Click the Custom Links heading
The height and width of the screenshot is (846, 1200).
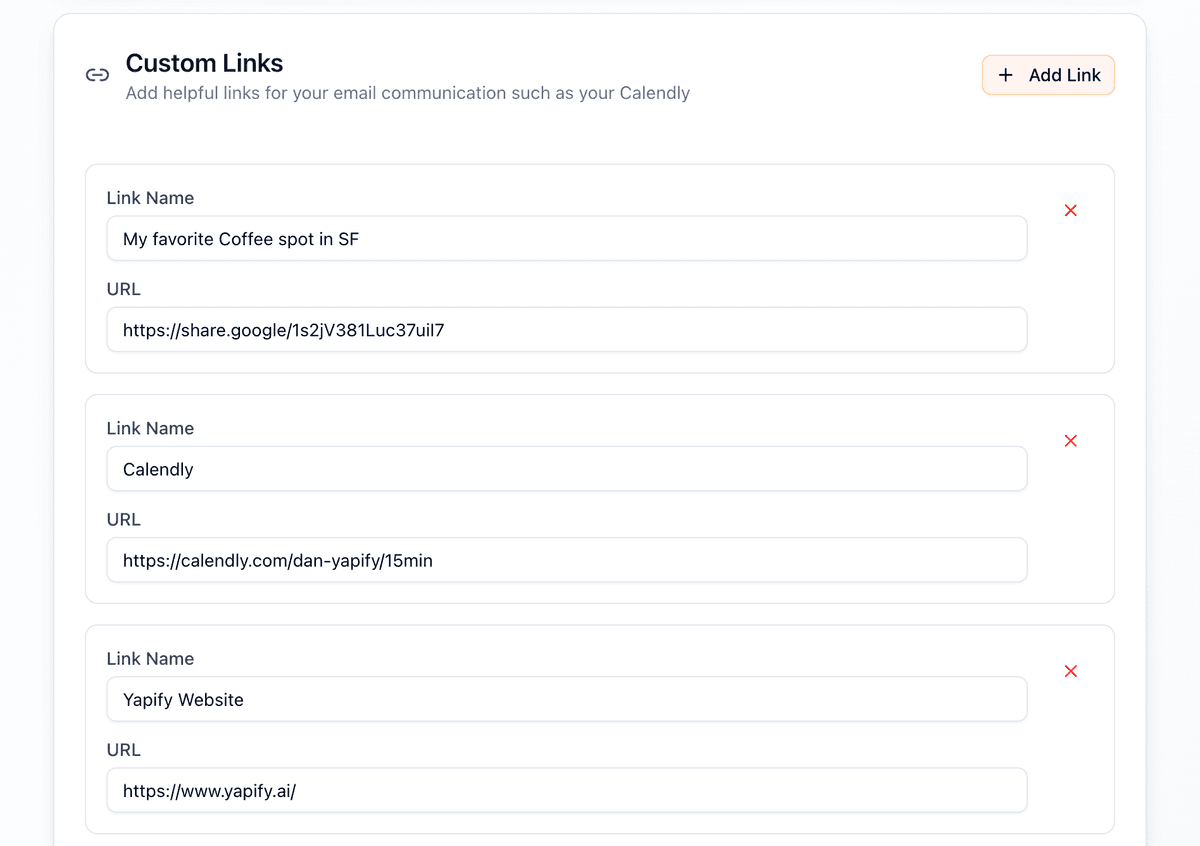[x=204, y=62]
